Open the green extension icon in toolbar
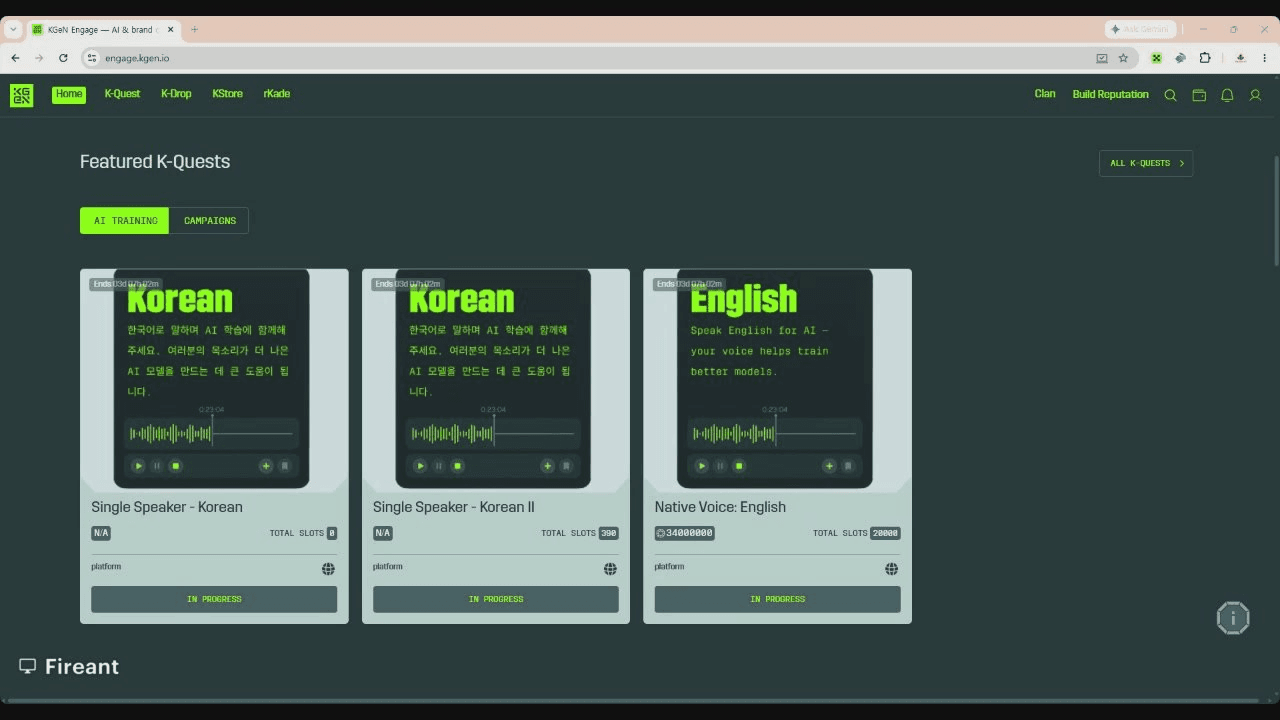The image size is (1280, 720). point(1156,58)
